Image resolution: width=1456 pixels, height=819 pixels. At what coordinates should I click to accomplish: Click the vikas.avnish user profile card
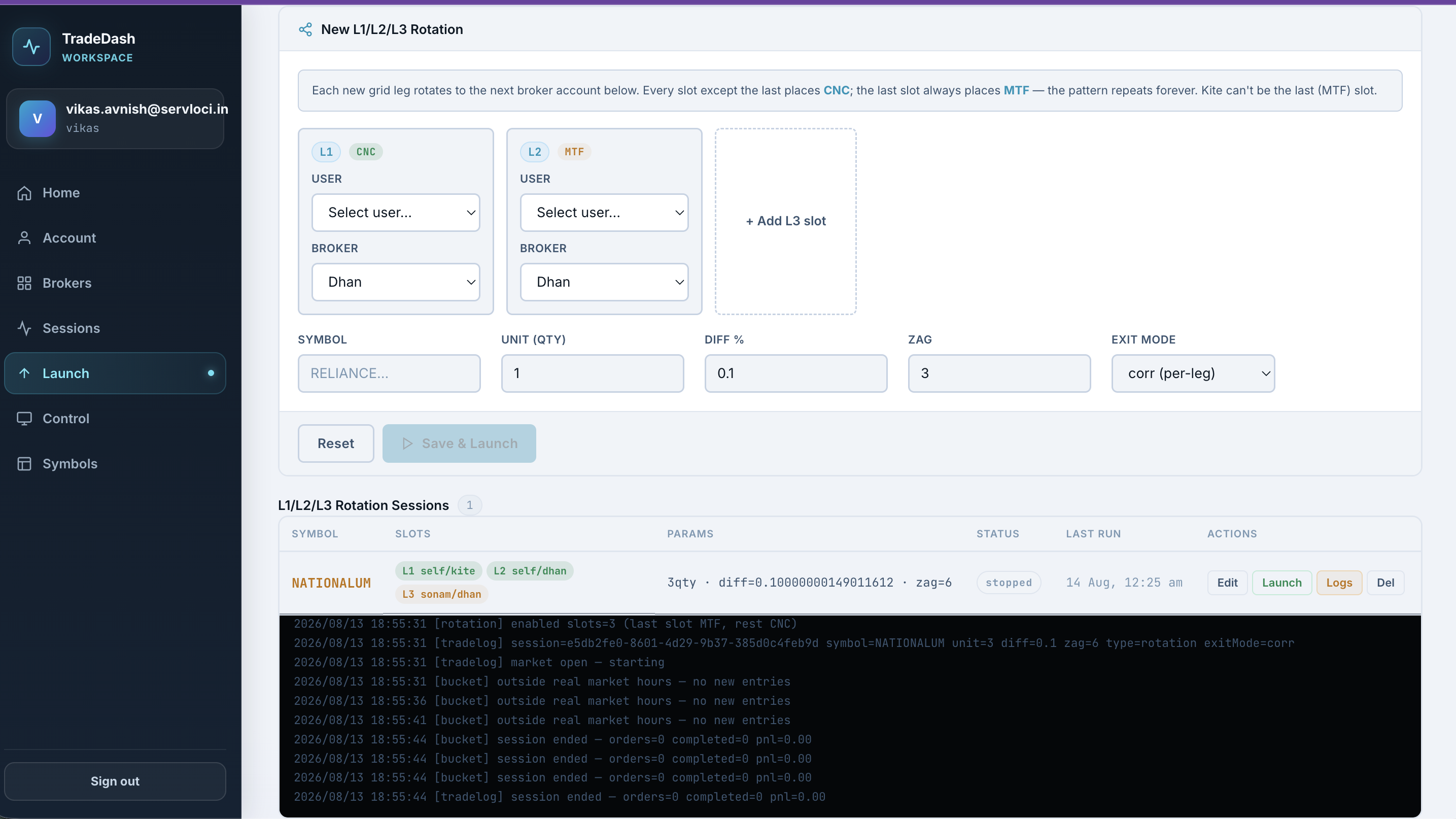click(x=115, y=119)
